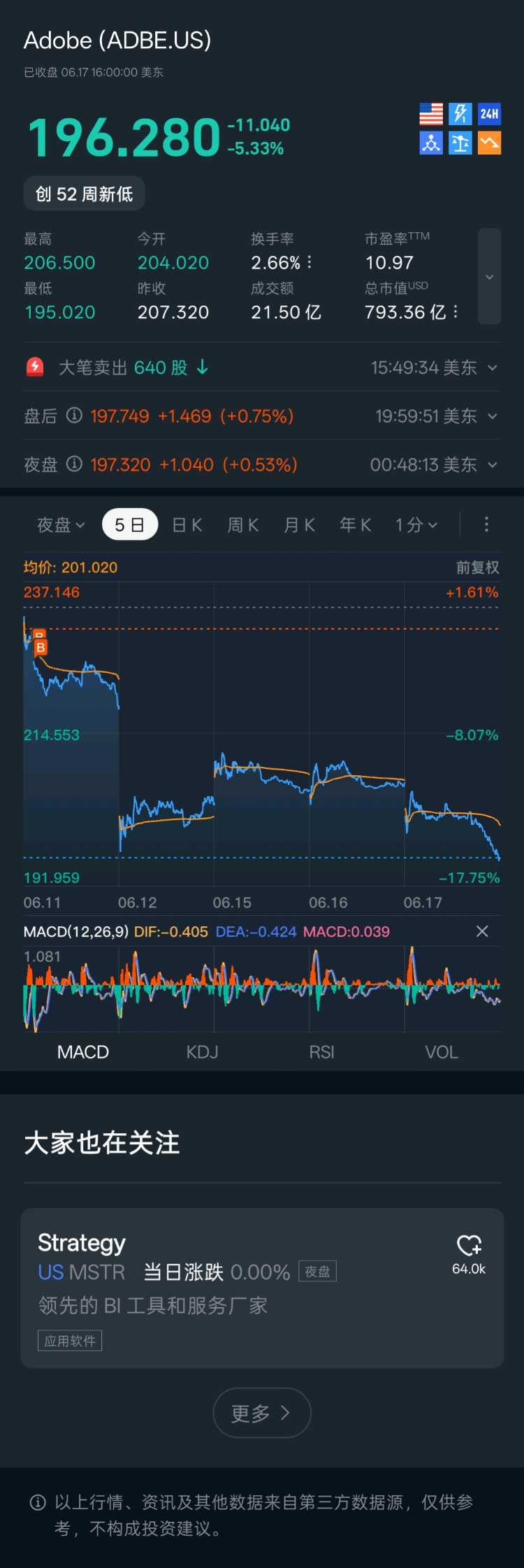This screenshot has height=1568, width=524.
Task: Tap the 昨收 value 207.320
Action: (x=173, y=312)
